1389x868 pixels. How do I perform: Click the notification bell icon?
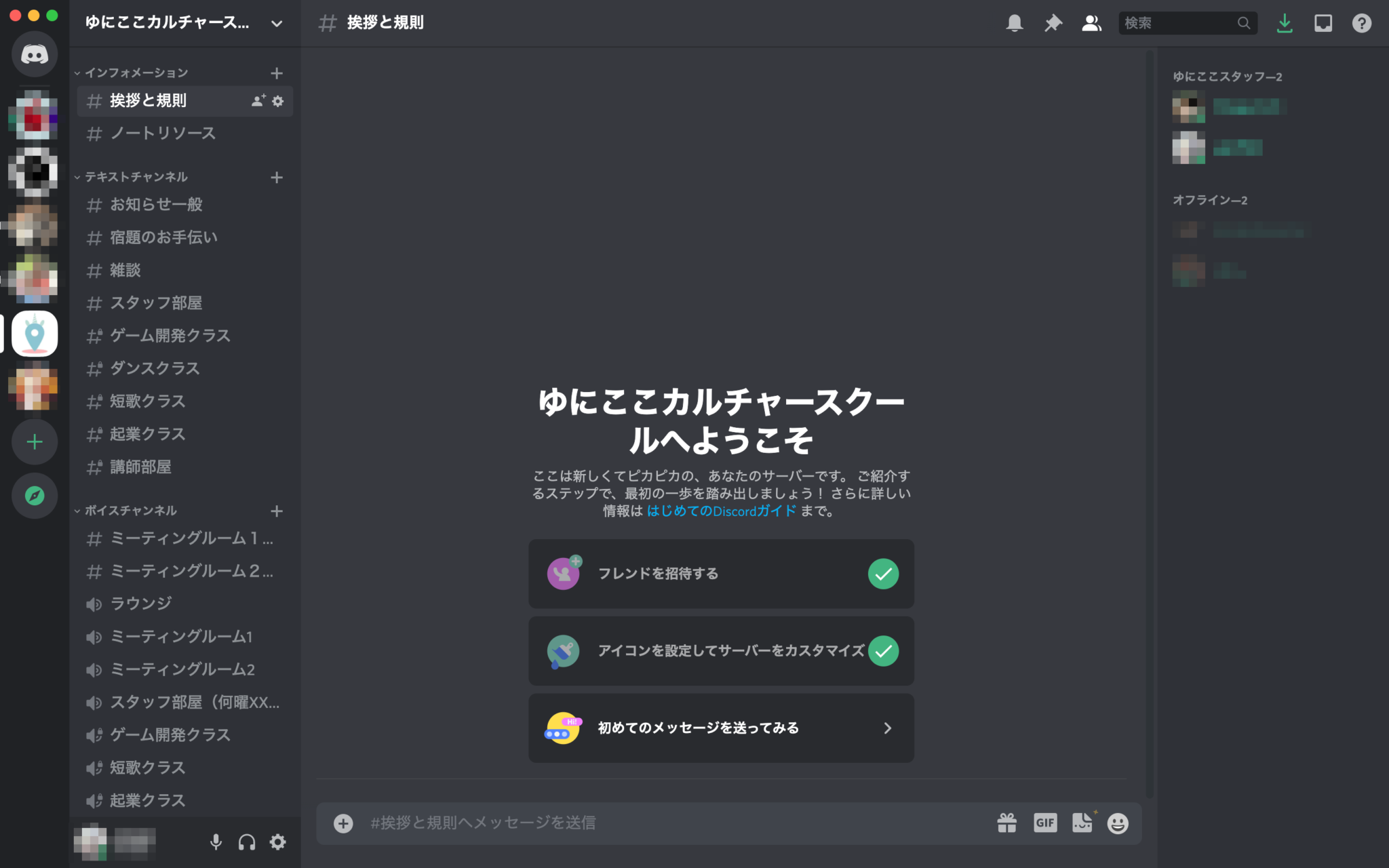coord(1014,22)
